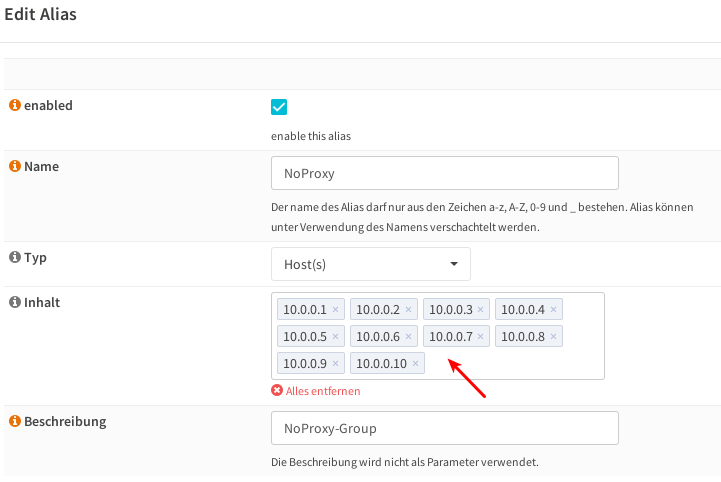Select the 10.0.0.4 entry text
The image size is (721, 482).
click(523, 310)
